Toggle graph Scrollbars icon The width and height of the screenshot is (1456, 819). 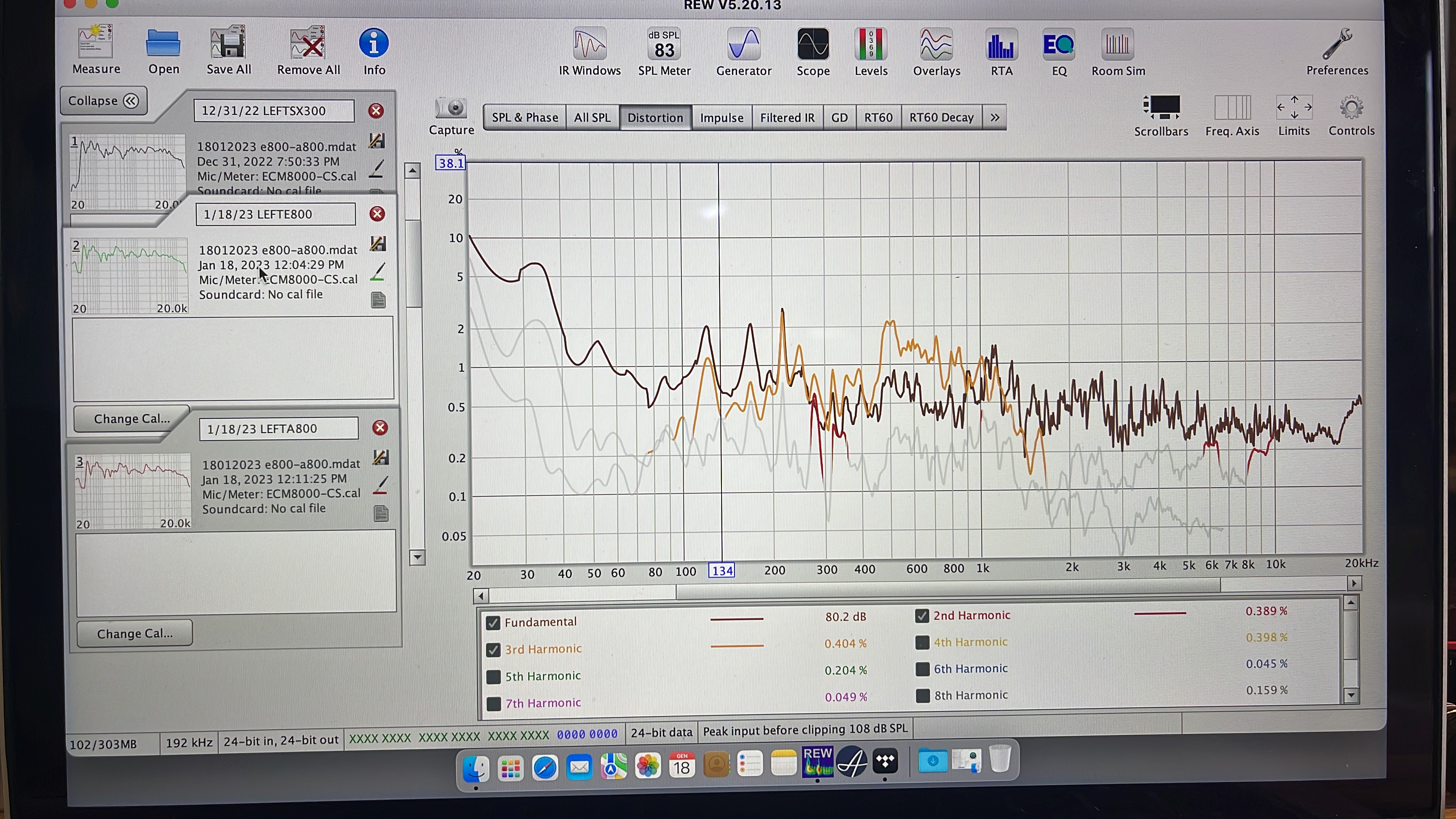click(1161, 107)
